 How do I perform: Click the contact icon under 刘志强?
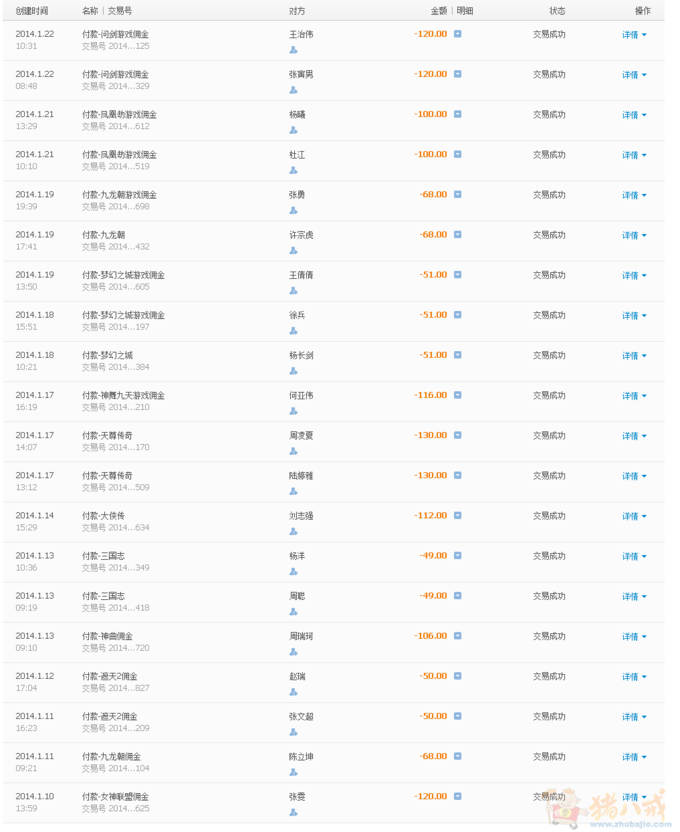293,532
